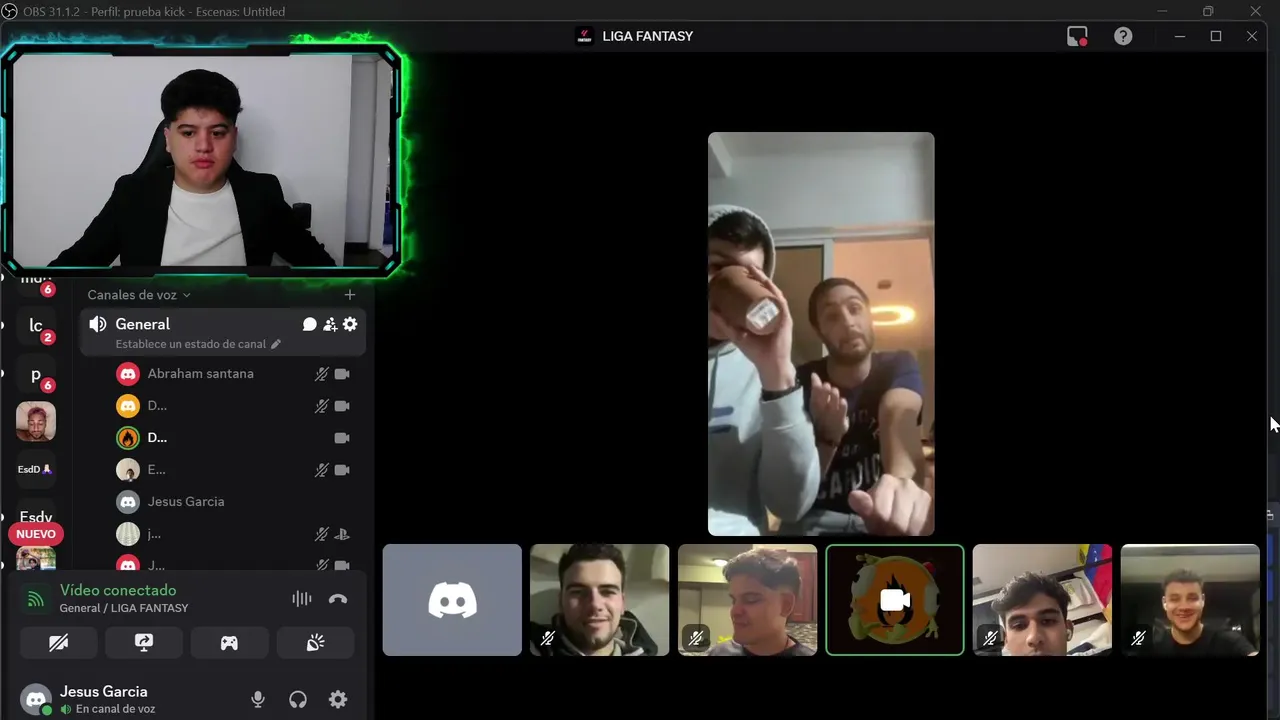Open General channel settings gear
Viewport: 1280px width, 720px height.
pyautogui.click(x=350, y=324)
